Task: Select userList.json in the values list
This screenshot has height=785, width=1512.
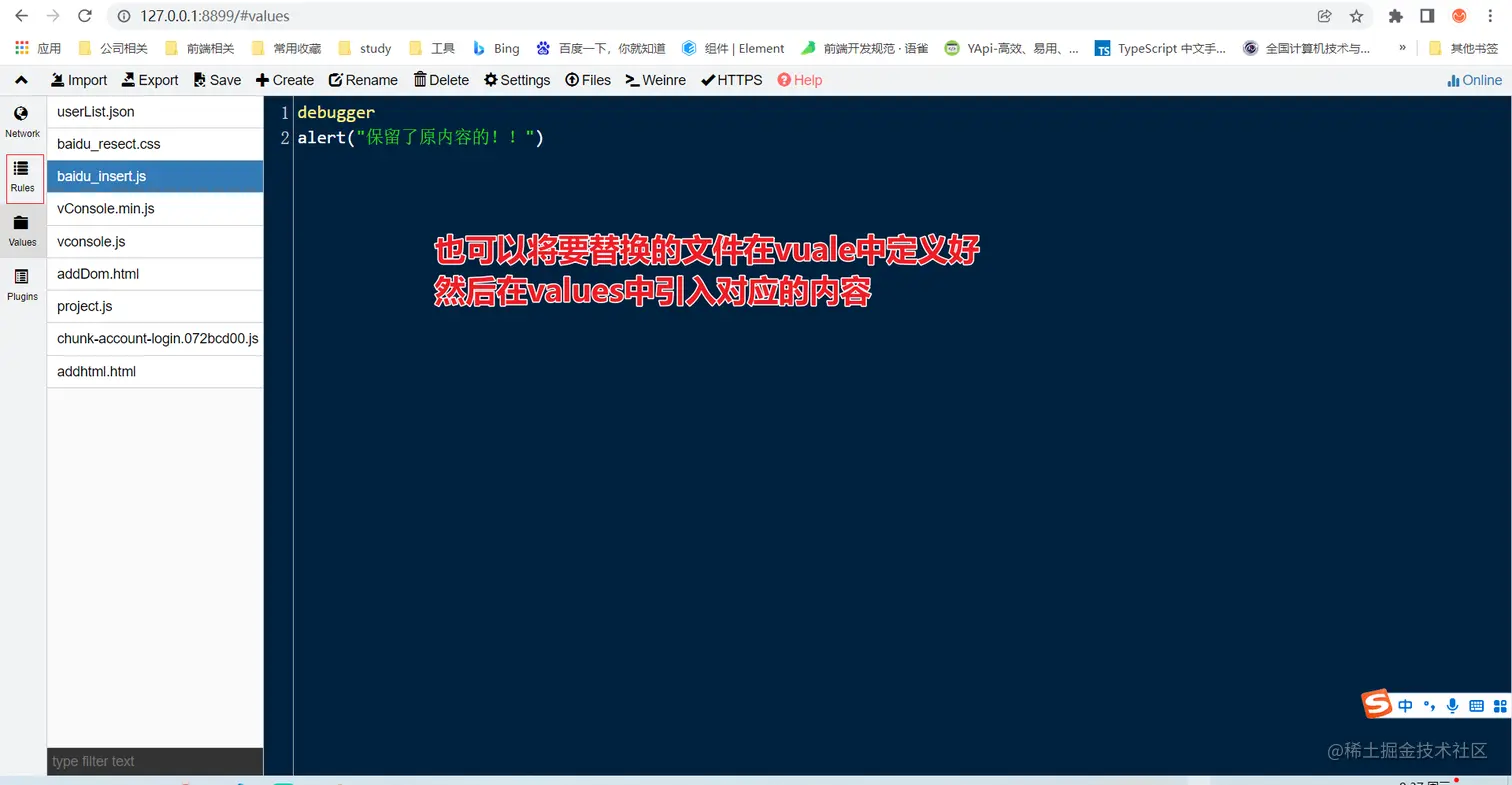Action: 155,112
